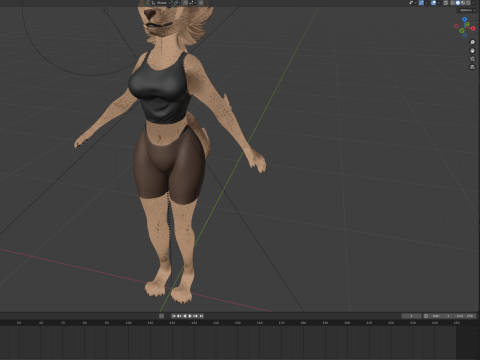Toggle the snapping magnet icon

[186, 3]
